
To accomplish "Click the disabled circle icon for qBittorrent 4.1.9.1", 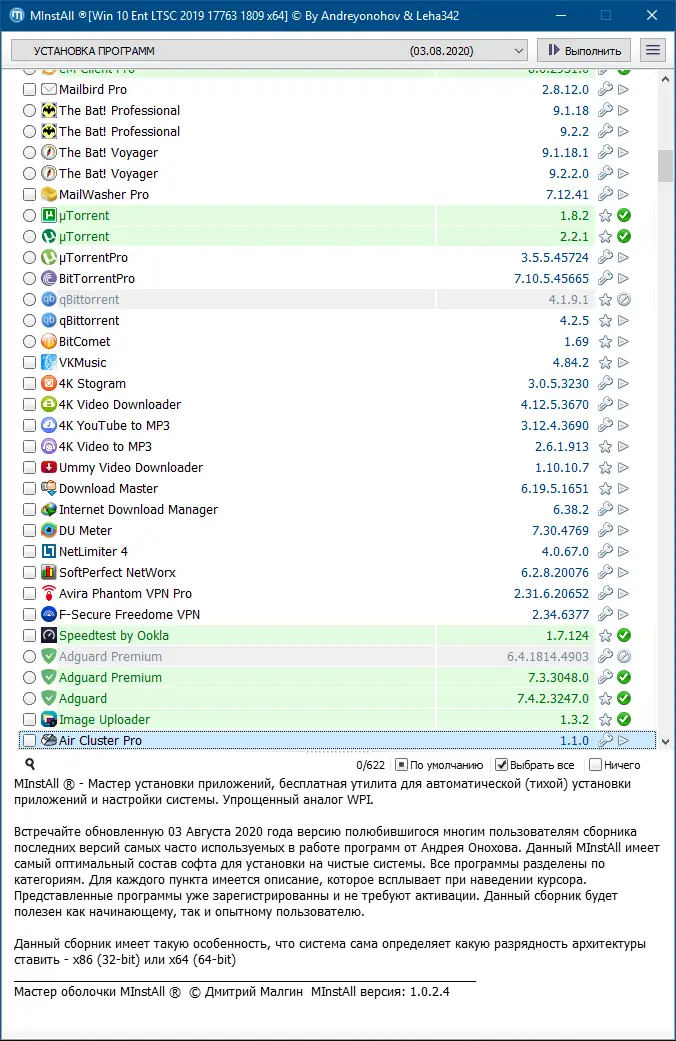I will (x=624, y=299).
